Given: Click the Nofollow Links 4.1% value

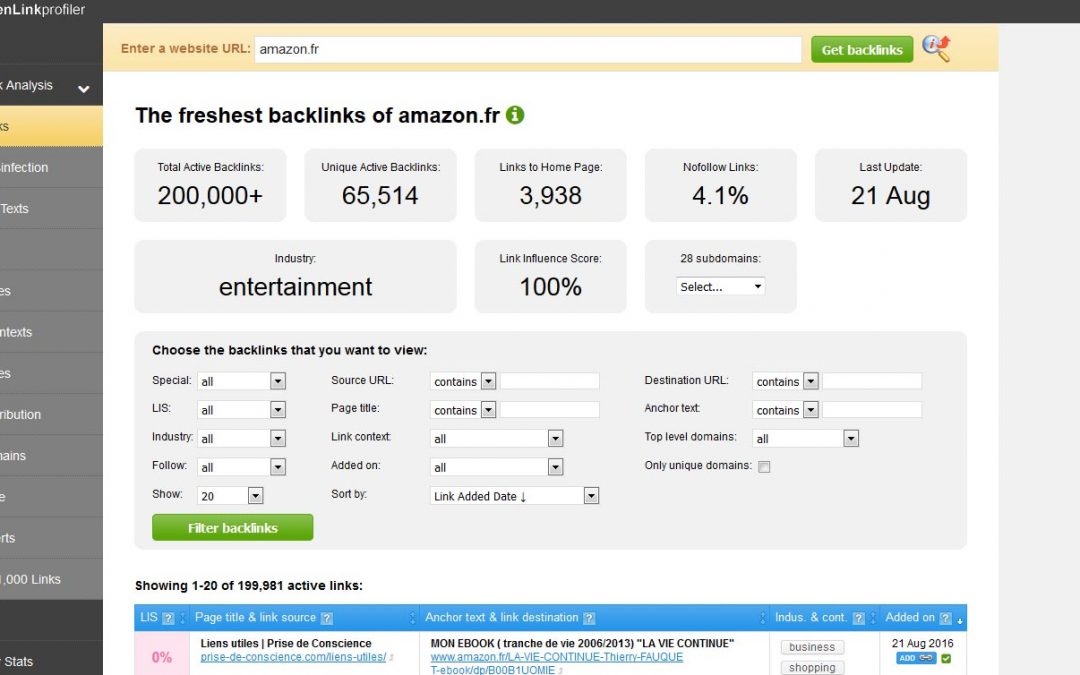Looking at the screenshot, I should (720, 196).
